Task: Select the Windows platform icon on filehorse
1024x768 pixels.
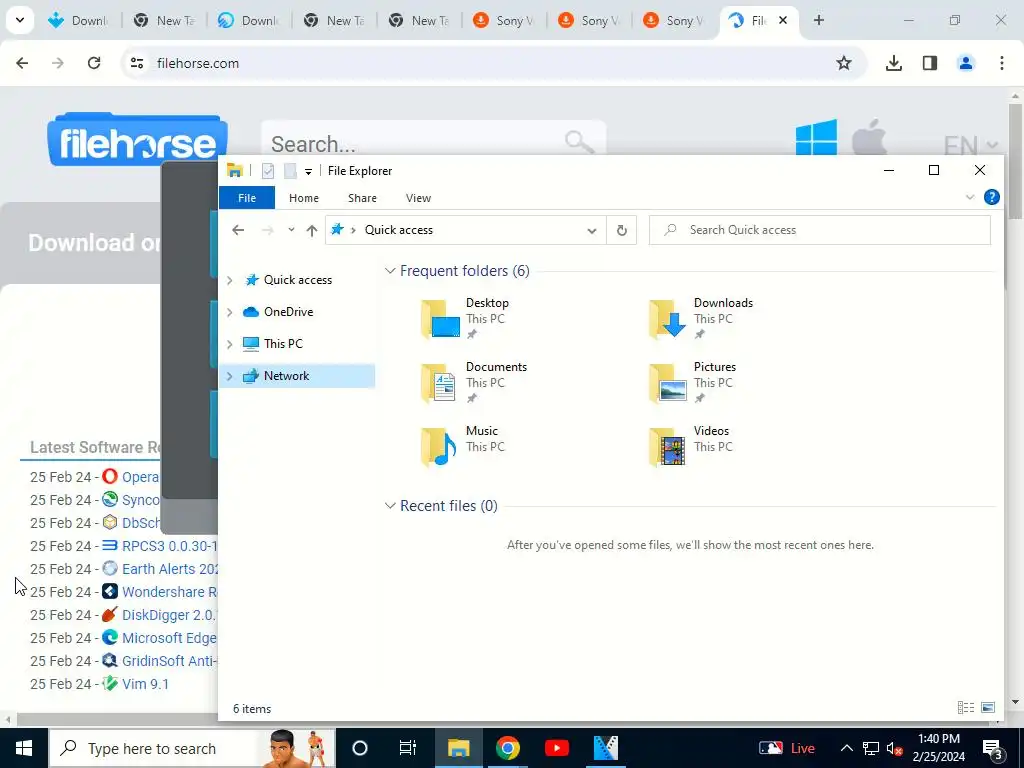Action: point(816,138)
